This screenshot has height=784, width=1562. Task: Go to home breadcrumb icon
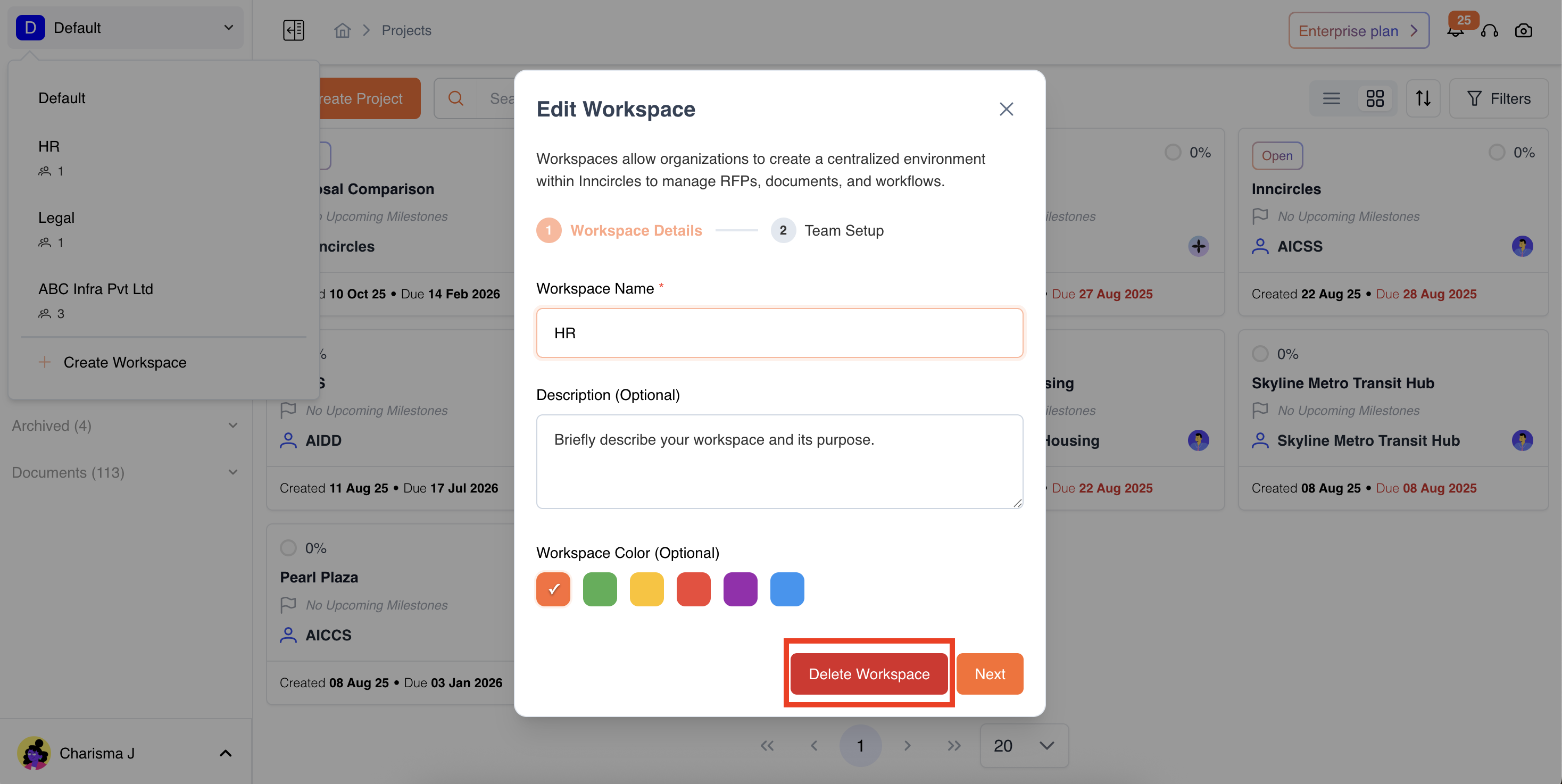coord(343,30)
